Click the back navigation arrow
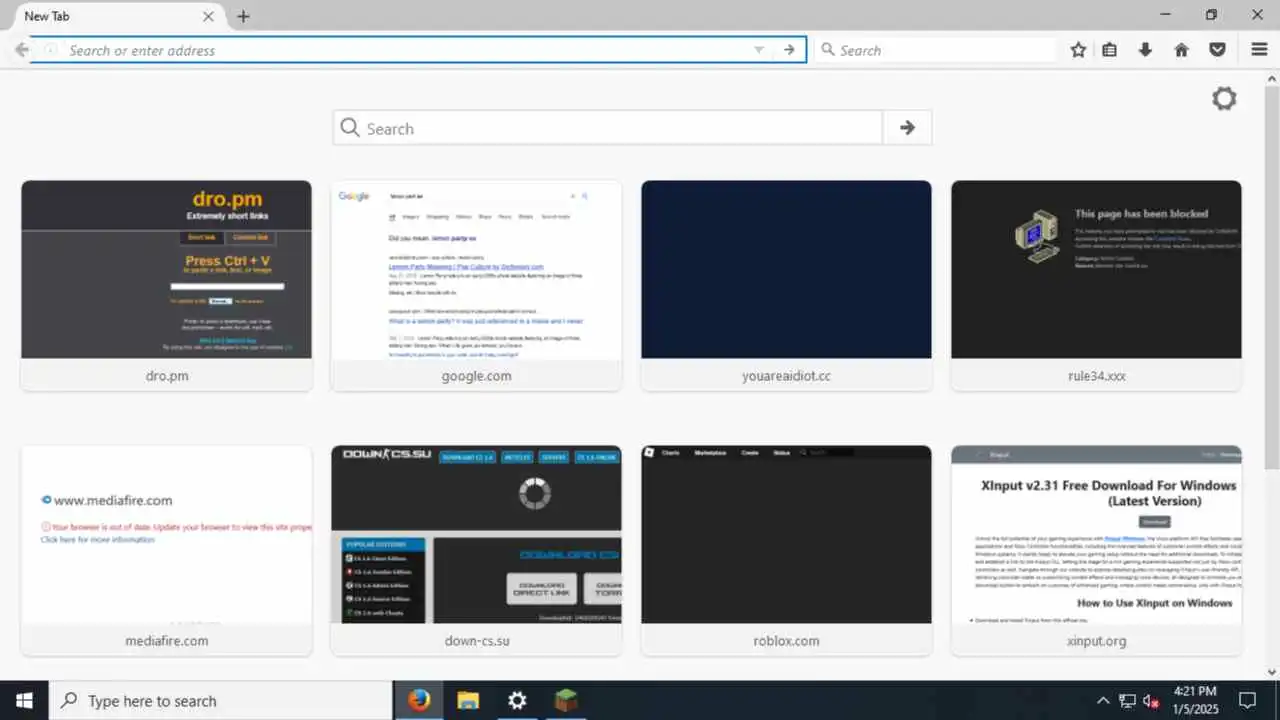Viewport: 1280px width, 720px height. 22,50
